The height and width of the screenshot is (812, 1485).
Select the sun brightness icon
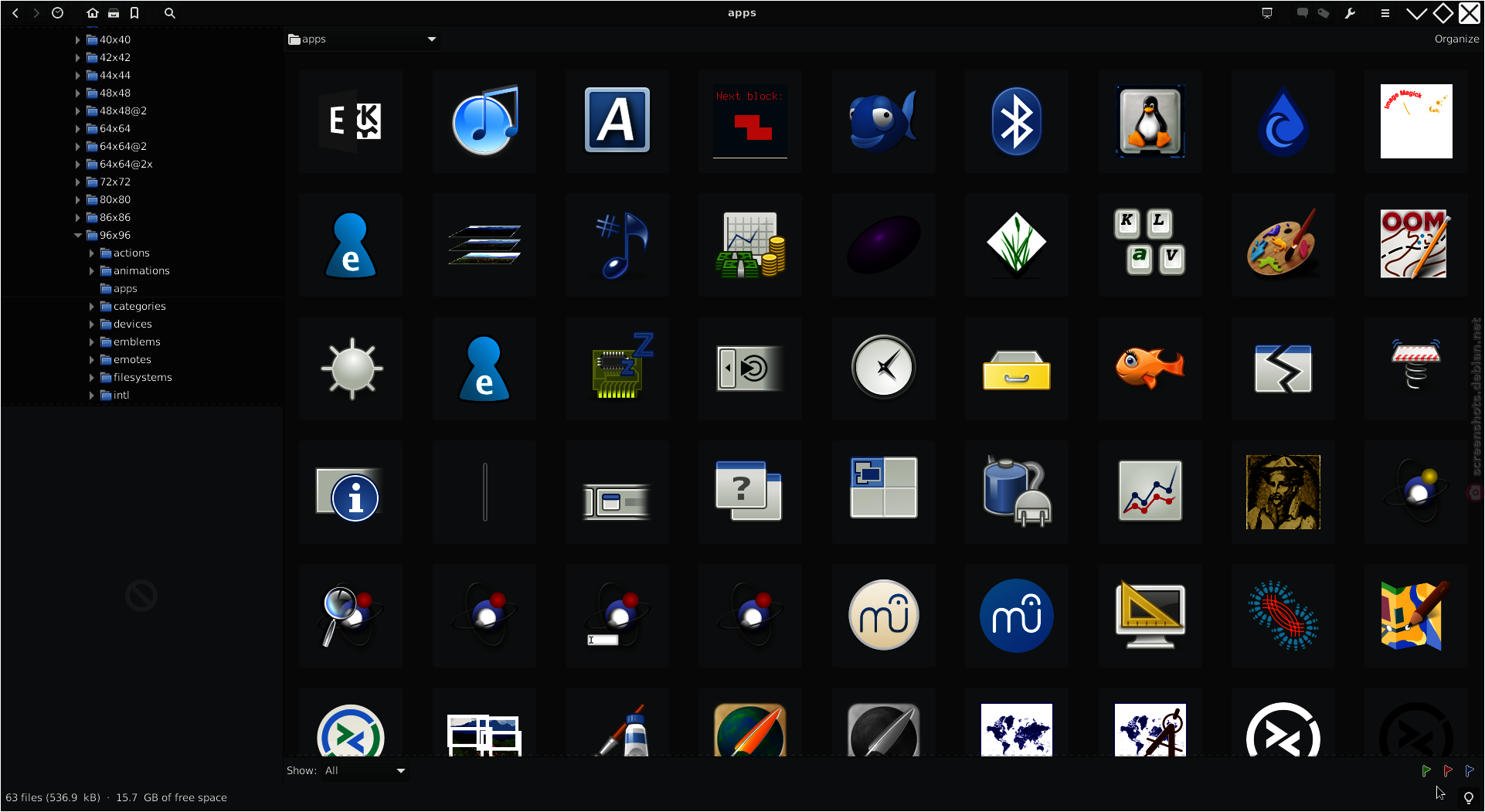click(x=352, y=369)
